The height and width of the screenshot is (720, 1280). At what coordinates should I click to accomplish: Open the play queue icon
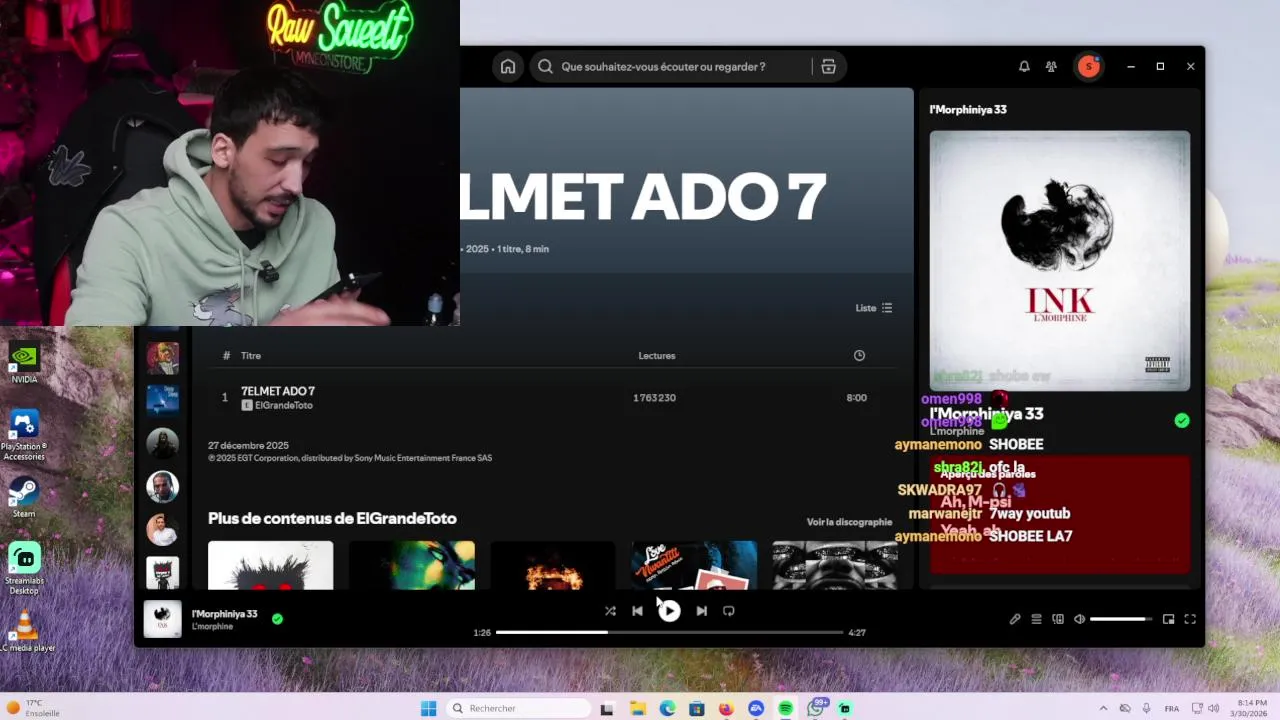pyautogui.click(x=1036, y=619)
